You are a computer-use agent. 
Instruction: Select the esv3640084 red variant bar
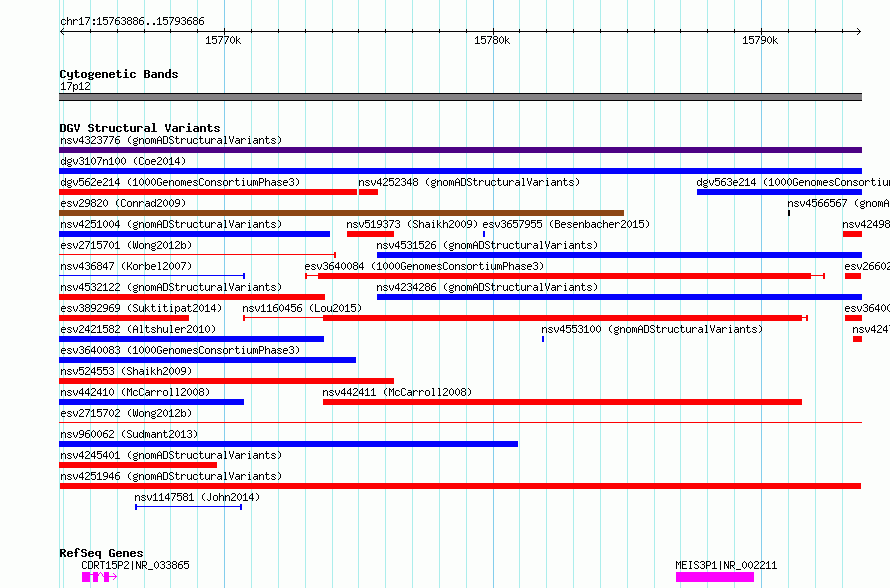point(565,276)
